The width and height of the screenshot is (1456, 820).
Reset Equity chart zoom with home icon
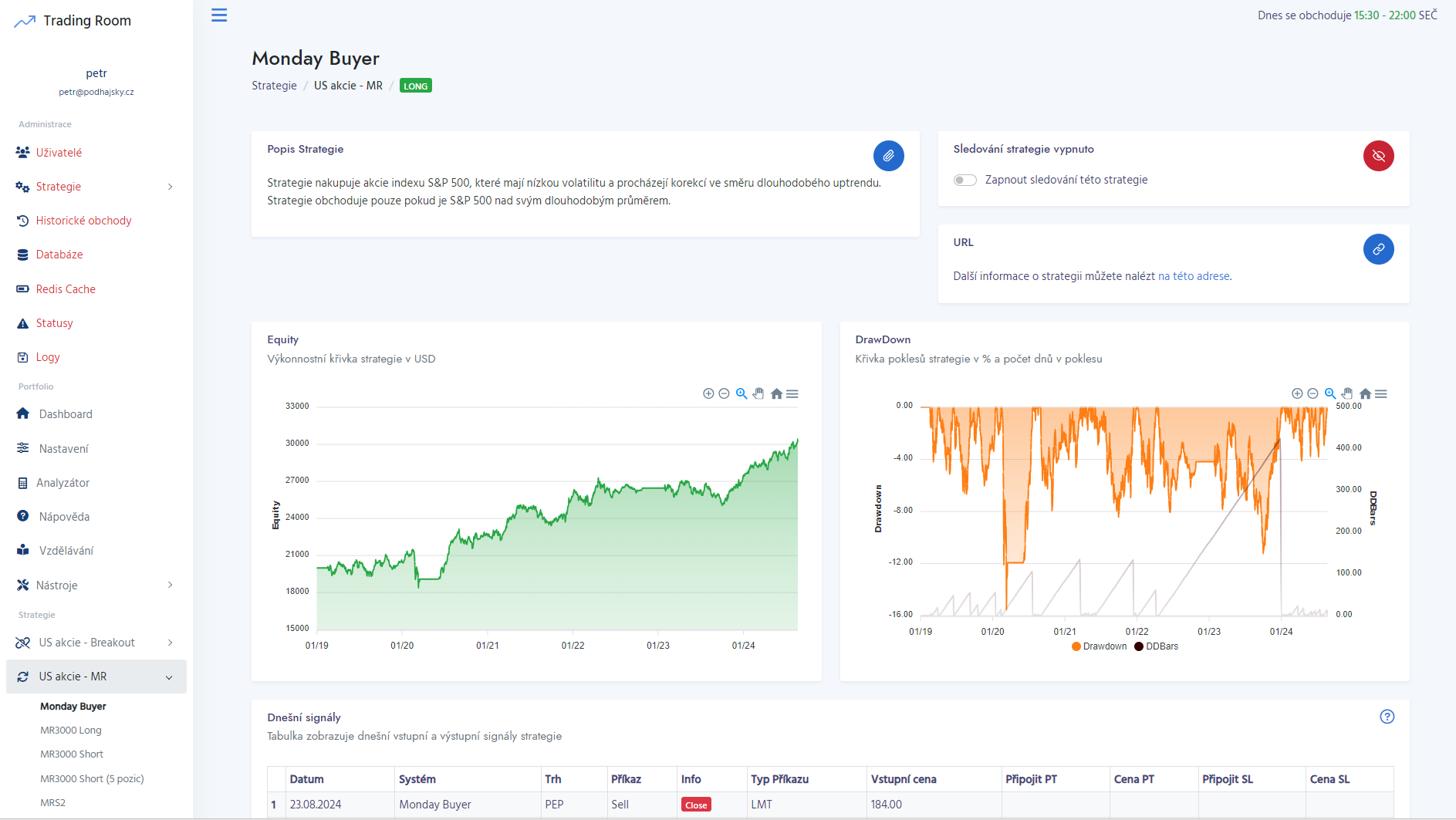pyautogui.click(x=776, y=394)
